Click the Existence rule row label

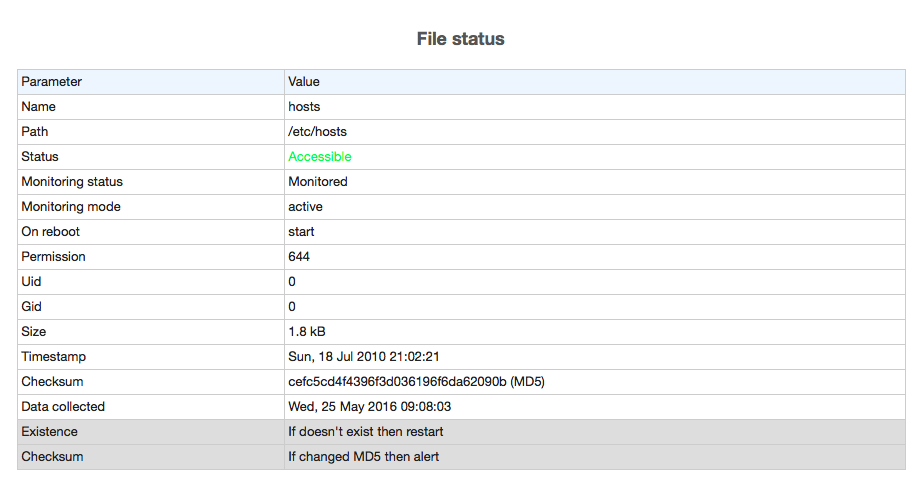pyautogui.click(x=49, y=432)
